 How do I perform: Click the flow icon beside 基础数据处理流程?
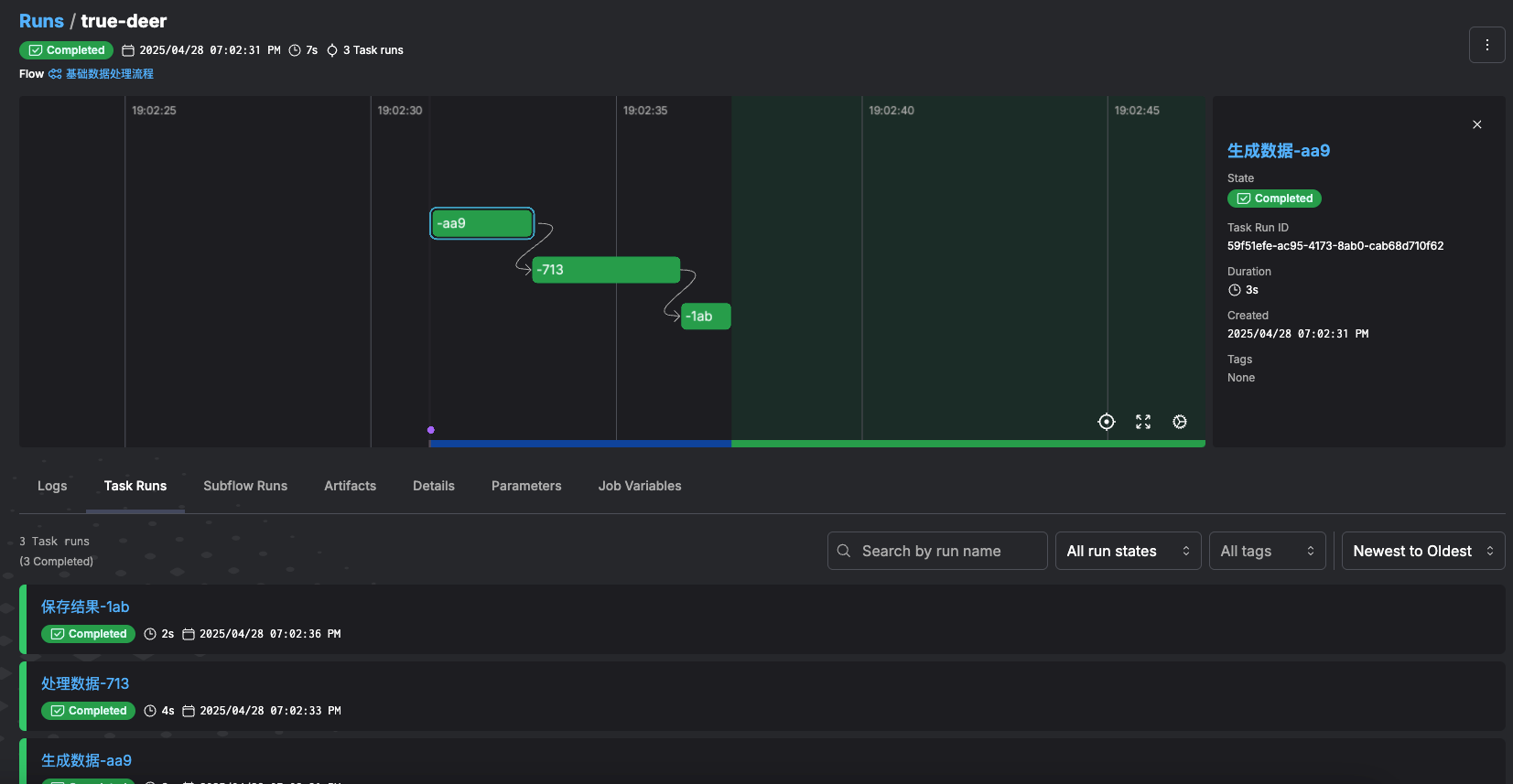[55, 74]
